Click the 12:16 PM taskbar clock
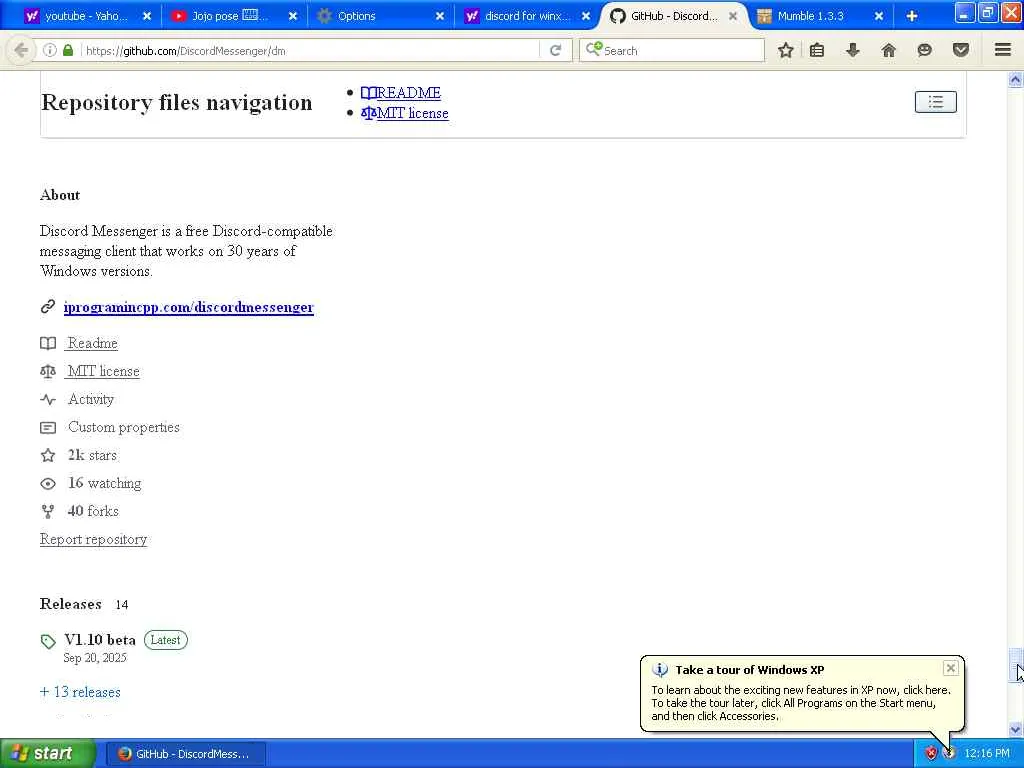1024x768 pixels. coord(986,754)
